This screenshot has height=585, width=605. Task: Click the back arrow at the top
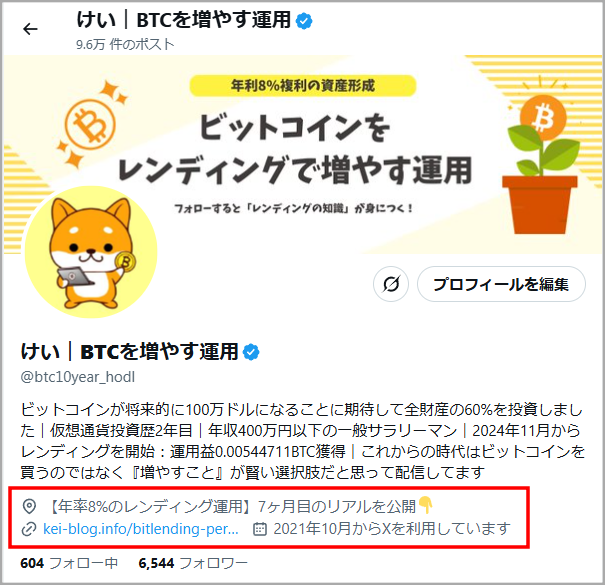click(x=30, y=29)
